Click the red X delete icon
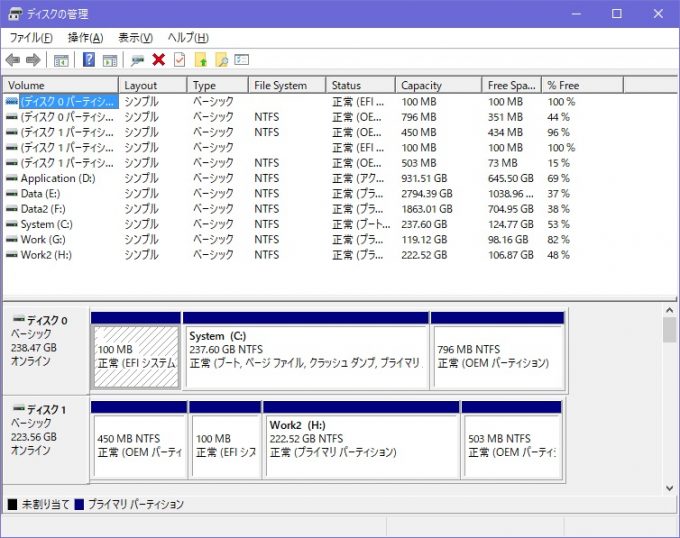 pyautogui.click(x=159, y=59)
